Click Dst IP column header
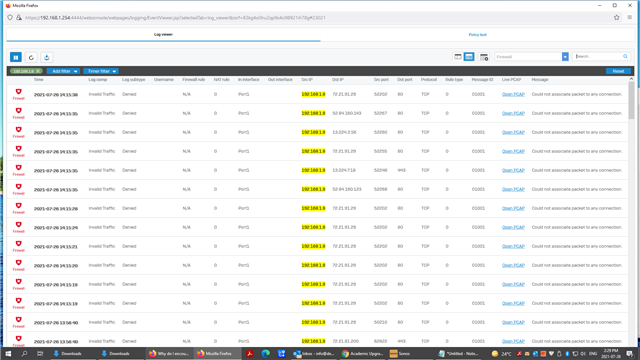Viewport: 640px width, 360px height. pyautogui.click(x=338, y=80)
